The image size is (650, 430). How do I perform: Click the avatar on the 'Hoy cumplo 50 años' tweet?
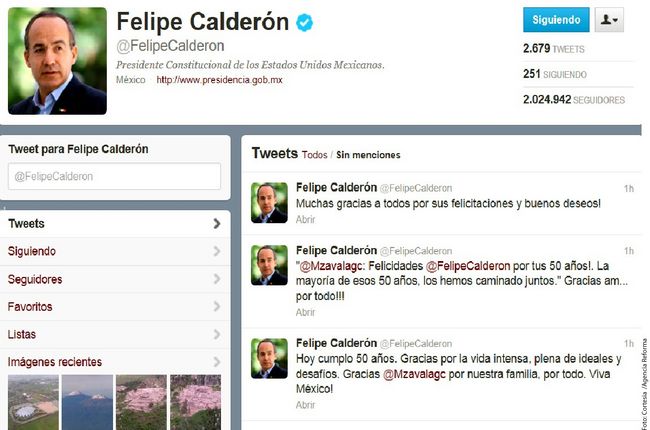[269, 358]
